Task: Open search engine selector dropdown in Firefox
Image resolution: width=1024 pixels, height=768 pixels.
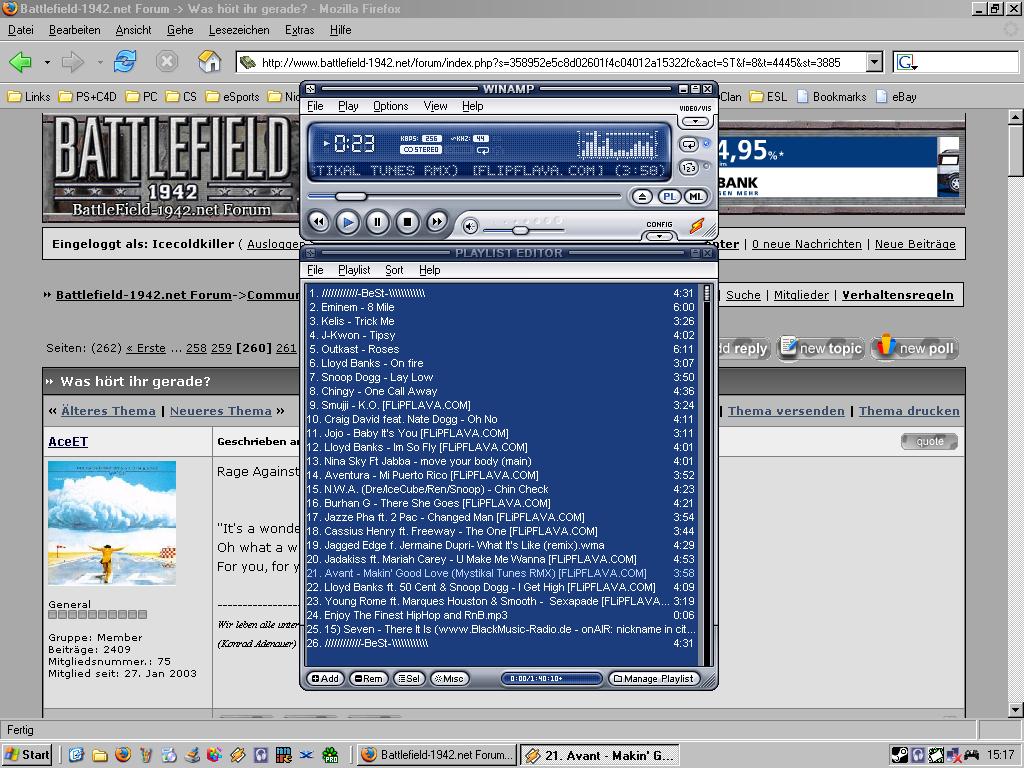Action: coord(907,63)
